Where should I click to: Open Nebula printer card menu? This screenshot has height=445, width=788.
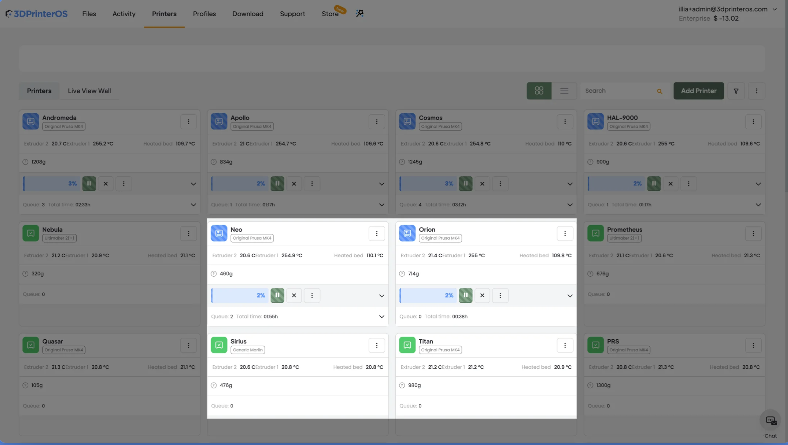188,233
